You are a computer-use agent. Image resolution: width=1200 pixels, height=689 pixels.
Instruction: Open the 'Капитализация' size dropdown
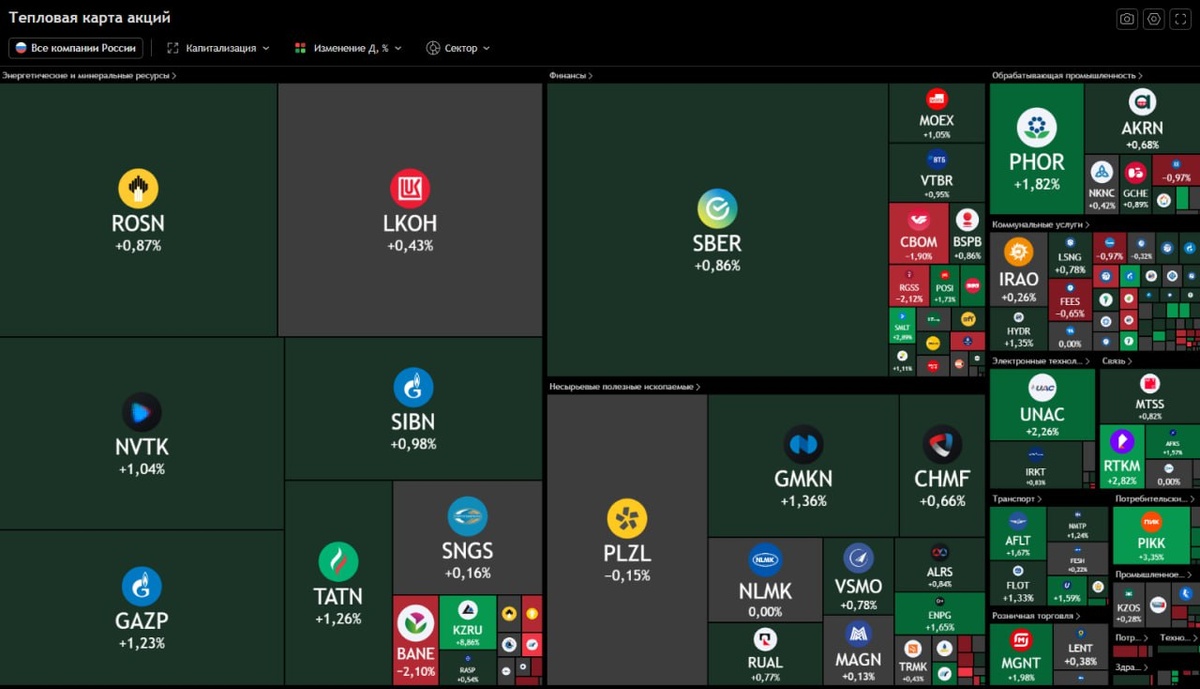tap(218, 48)
